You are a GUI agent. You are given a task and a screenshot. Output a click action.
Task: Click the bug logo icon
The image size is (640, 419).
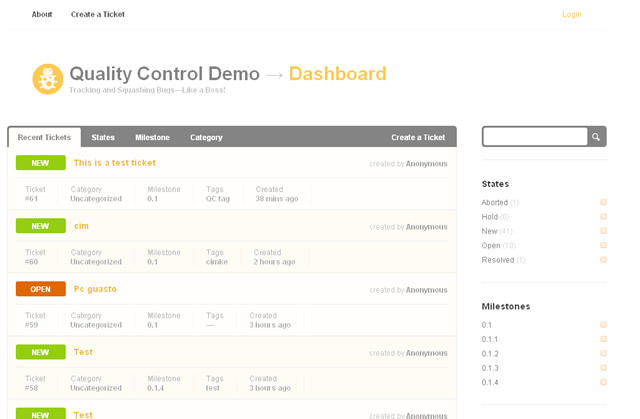[x=47, y=78]
